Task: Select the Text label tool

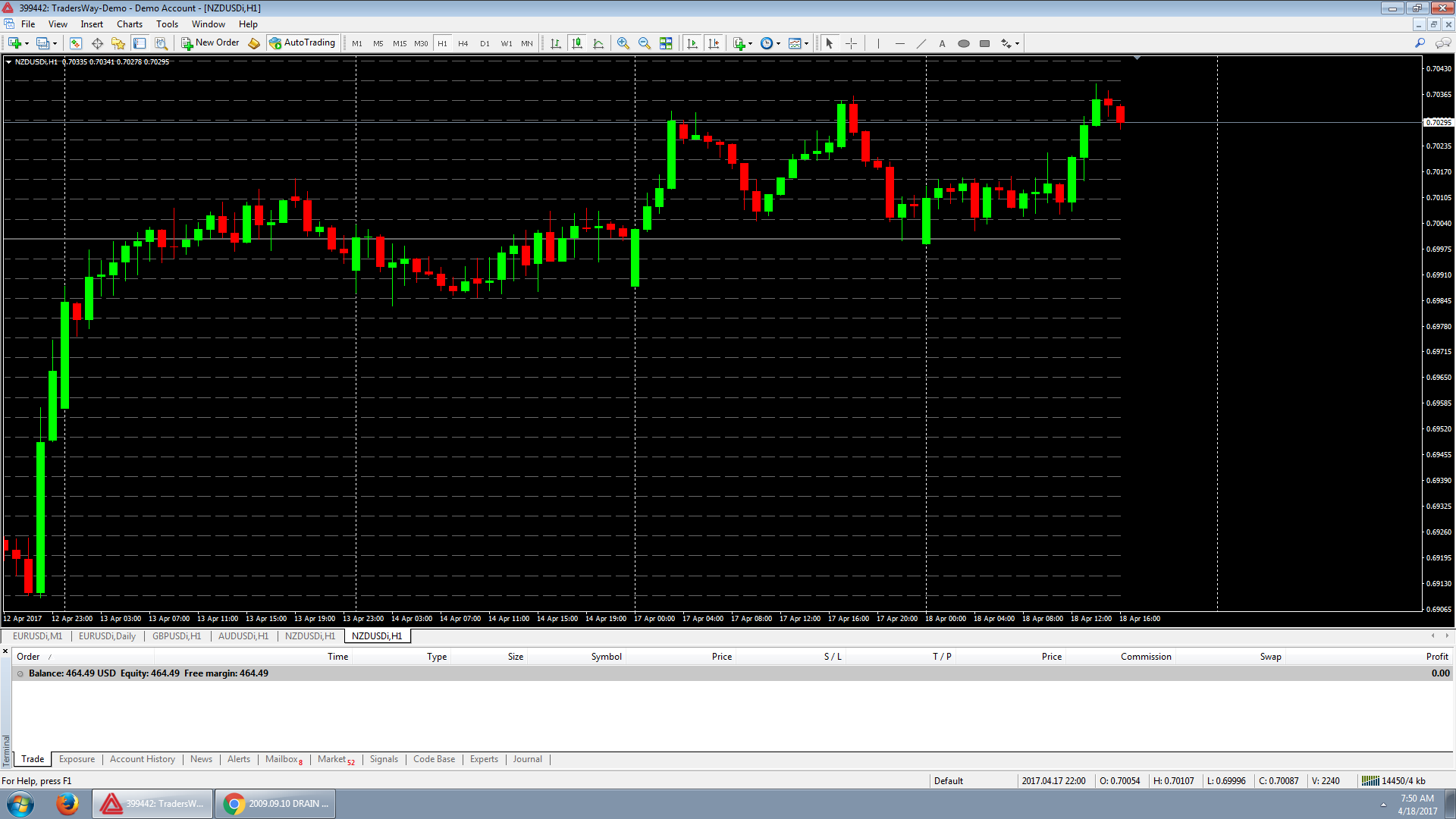Action: coord(942,43)
